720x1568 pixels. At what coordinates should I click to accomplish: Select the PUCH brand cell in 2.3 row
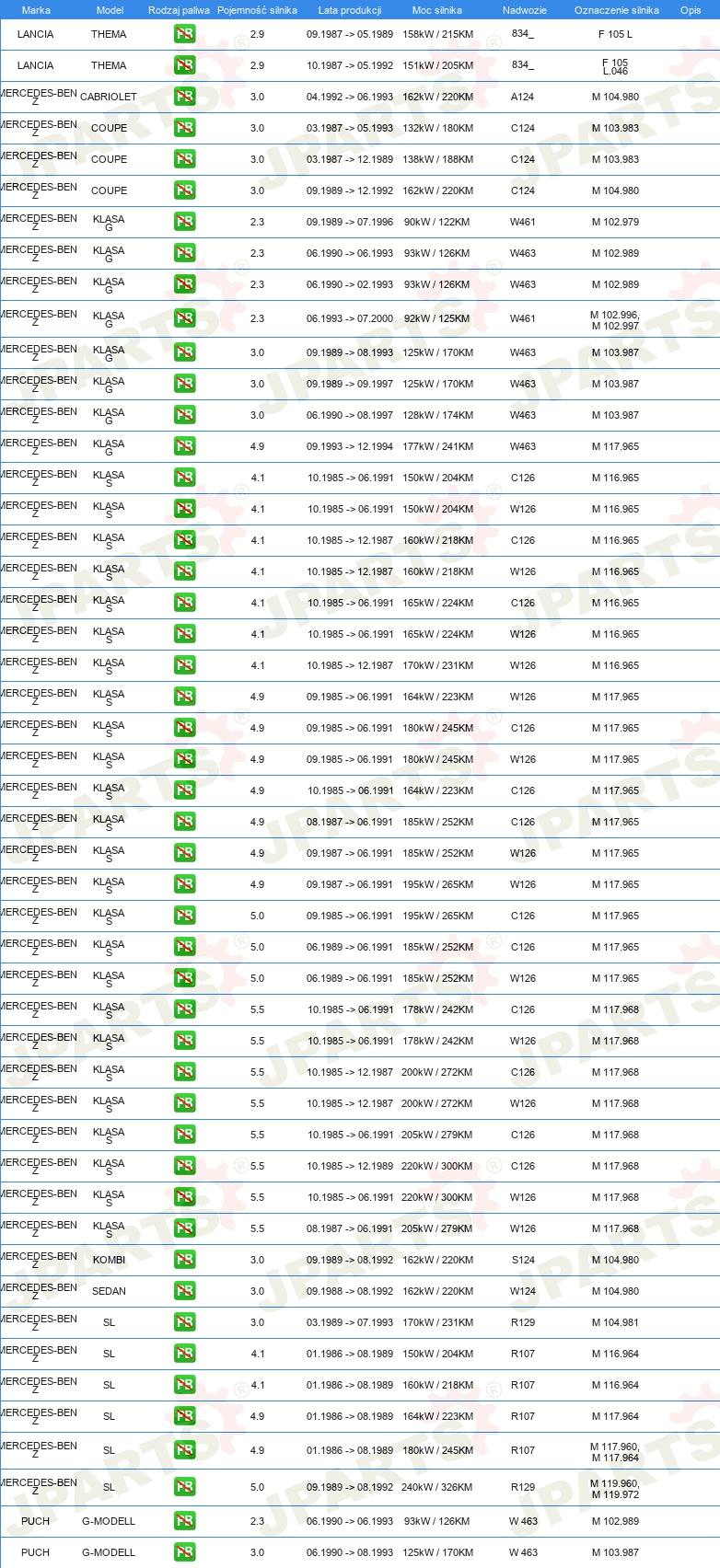tap(36, 1521)
